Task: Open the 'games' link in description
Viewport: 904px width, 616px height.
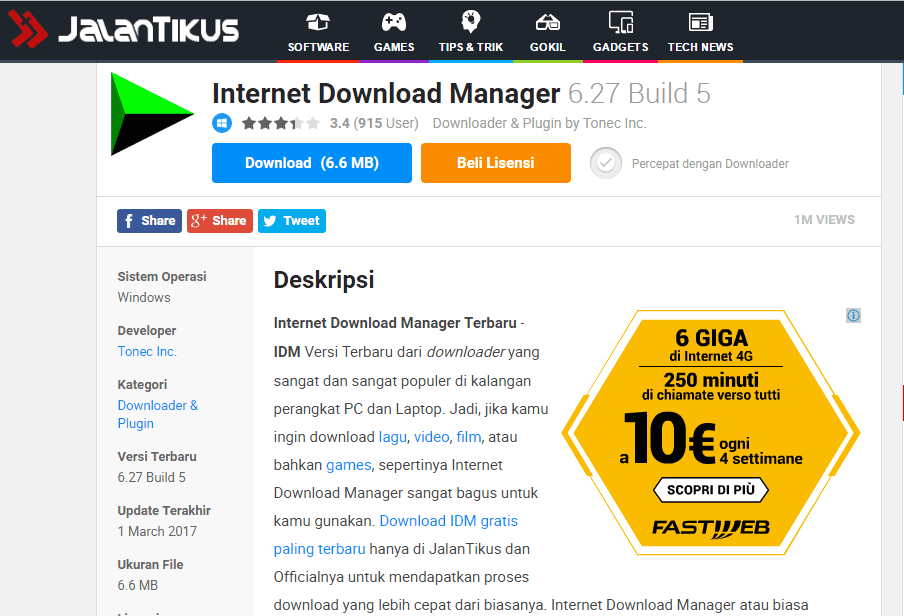Action: [349, 465]
